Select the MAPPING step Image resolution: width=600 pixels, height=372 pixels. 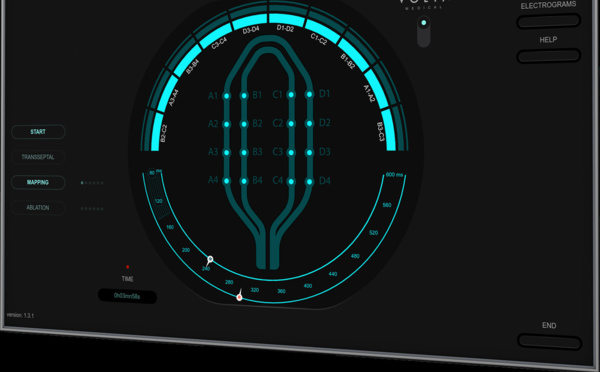(x=38, y=182)
